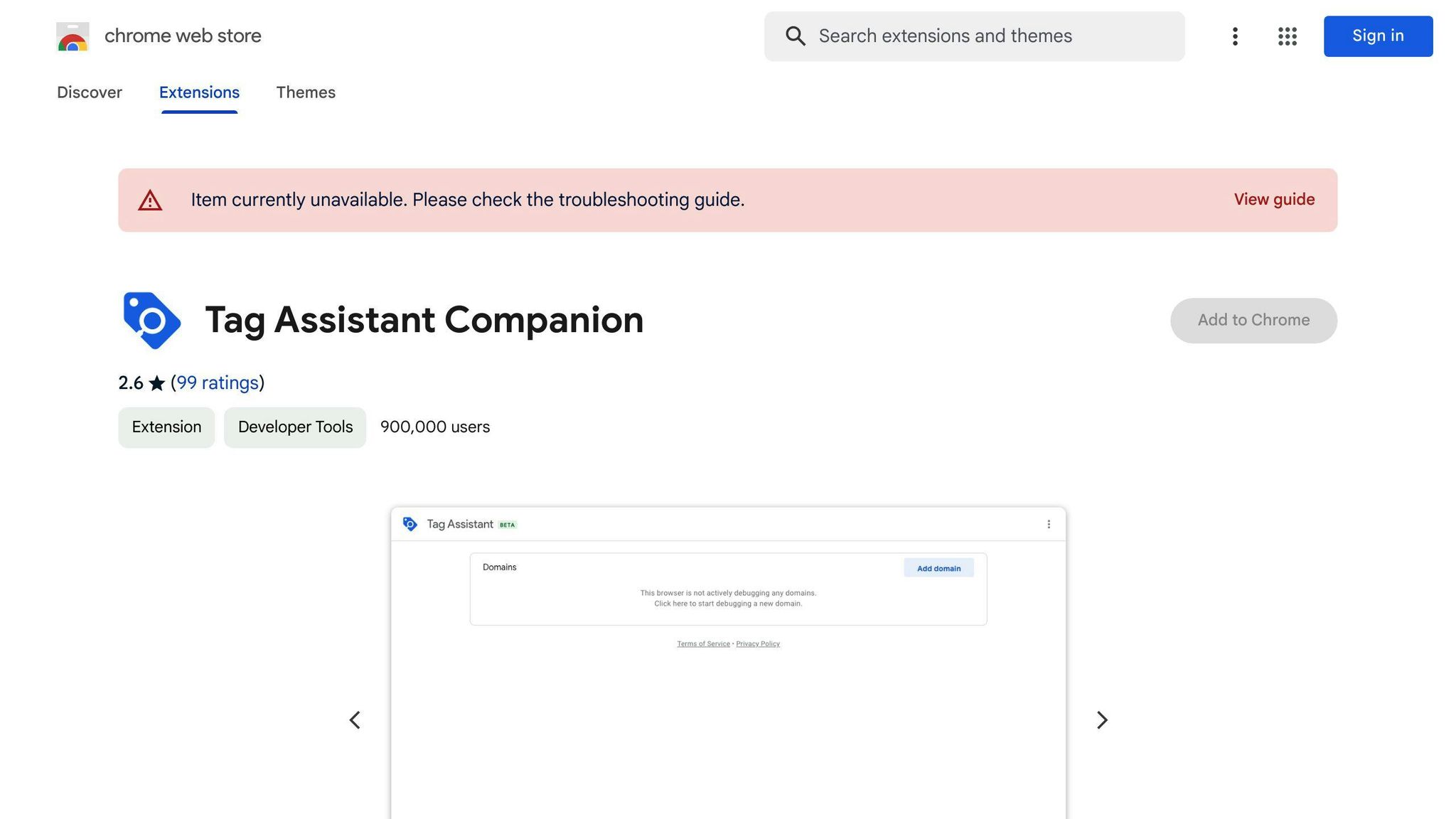This screenshot has height=819, width=1456.
Task: Click the Tag Assistant Companion extension icon
Action: 151,321
